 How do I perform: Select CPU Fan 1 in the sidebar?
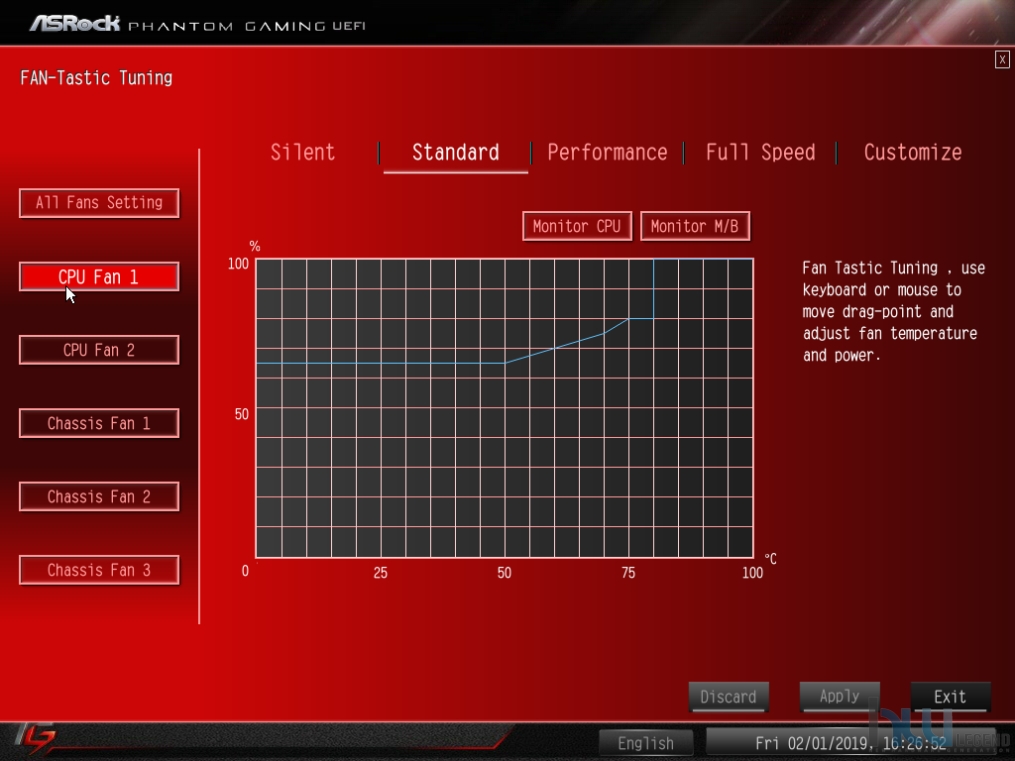[x=99, y=277]
